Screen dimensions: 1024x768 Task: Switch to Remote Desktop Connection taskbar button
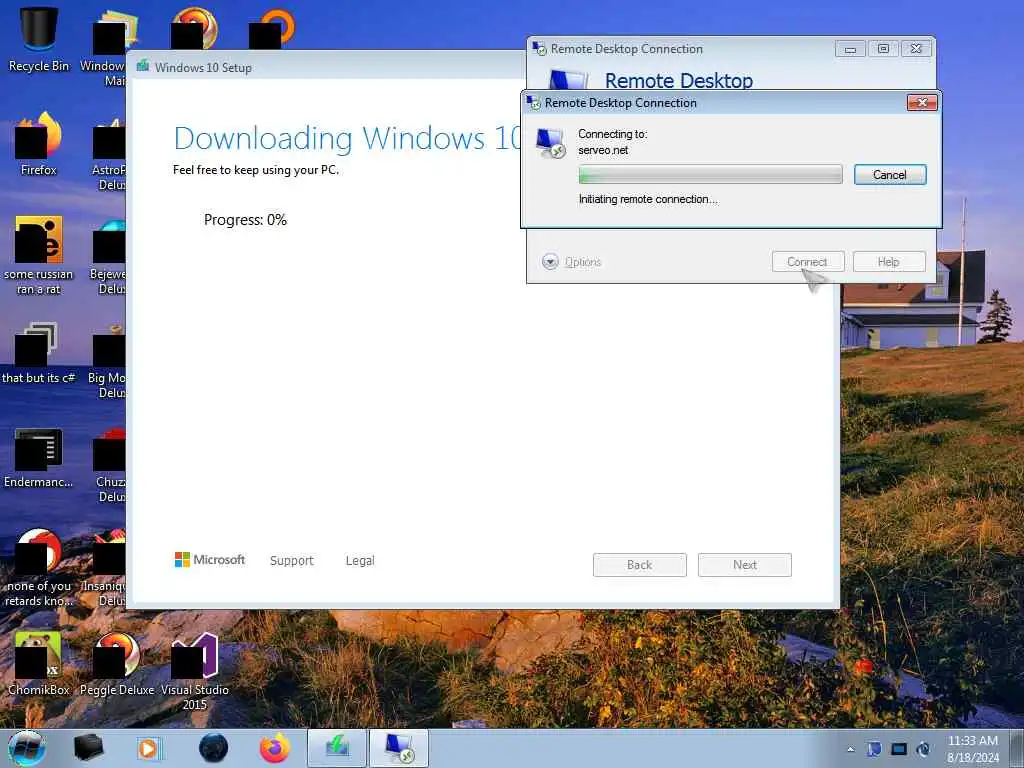pyautogui.click(x=399, y=748)
